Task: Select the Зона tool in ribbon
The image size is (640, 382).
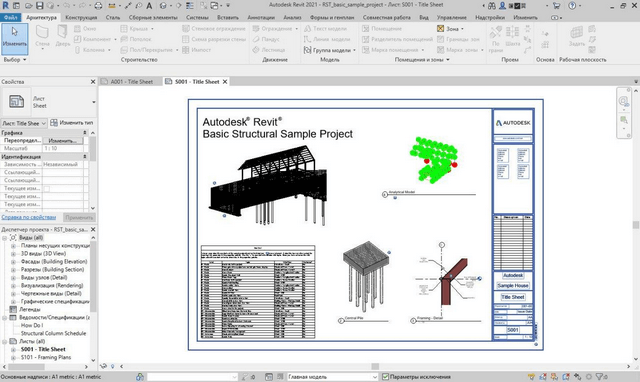Action: pos(450,29)
